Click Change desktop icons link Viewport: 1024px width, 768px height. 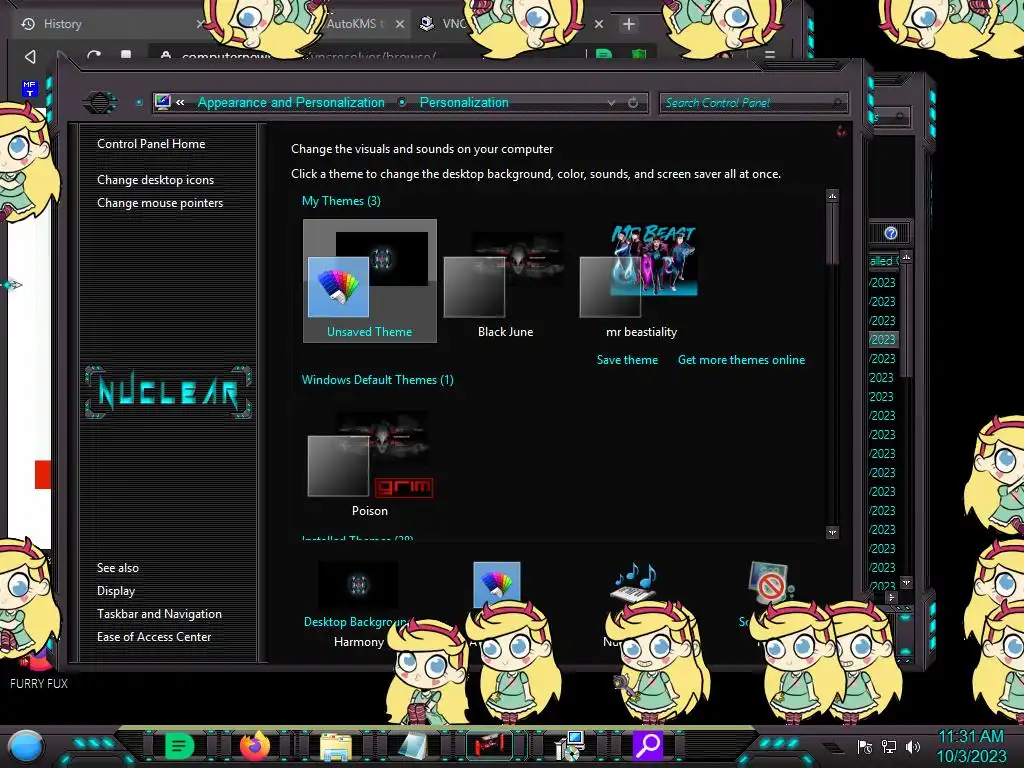tap(155, 180)
